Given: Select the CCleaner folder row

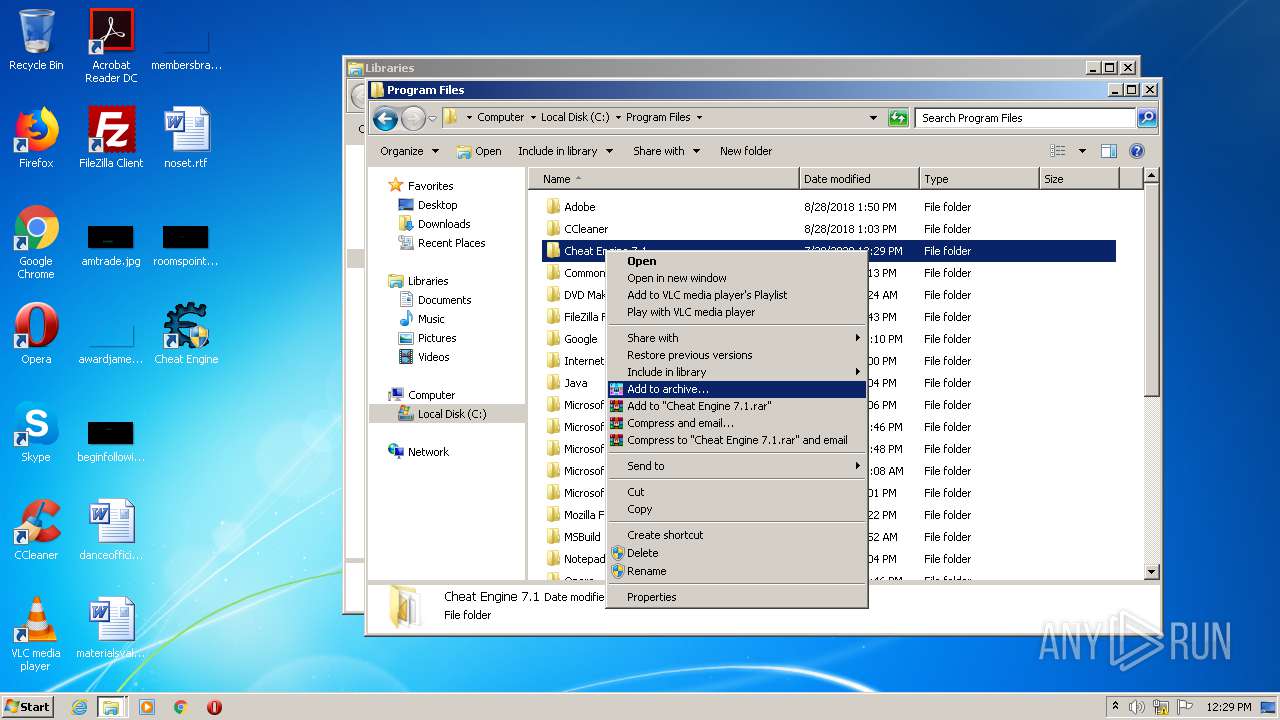Looking at the screenshot, I should (829, 229).
